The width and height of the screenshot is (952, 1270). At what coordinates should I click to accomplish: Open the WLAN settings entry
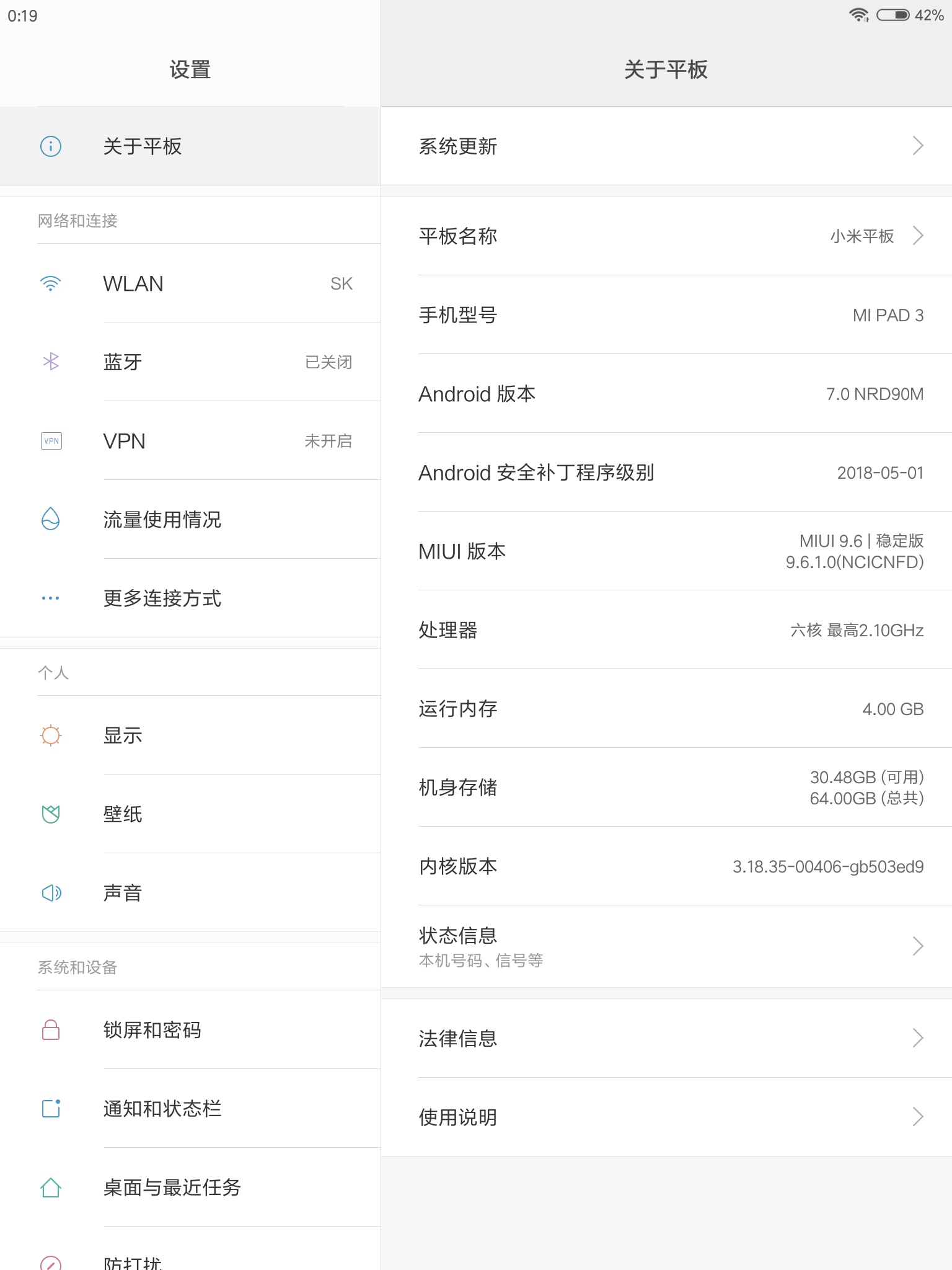pos(190,283)
